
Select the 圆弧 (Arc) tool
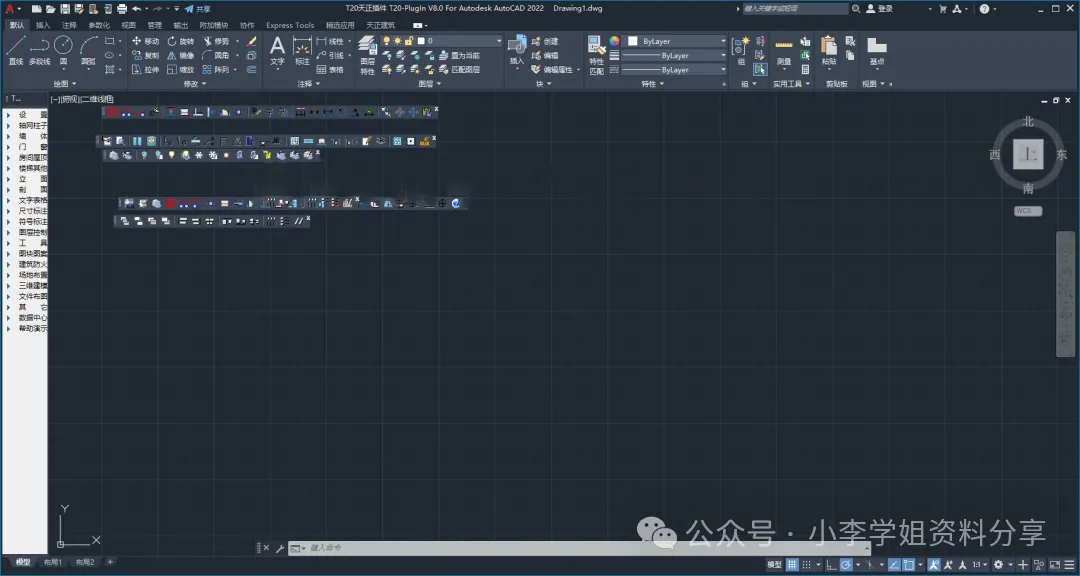click(88, 50)
